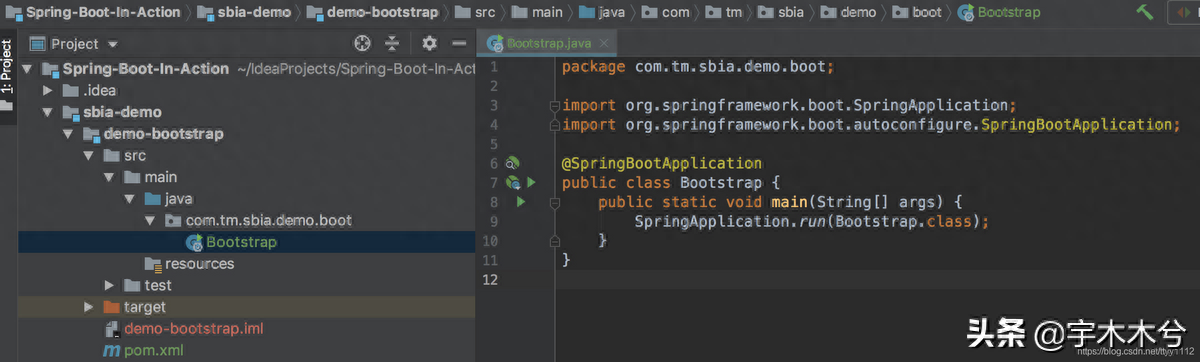The image size is (1200, 362).
Task: Click run arrow beside main method line
Action: pyautogui.click(x=521, y=202)
